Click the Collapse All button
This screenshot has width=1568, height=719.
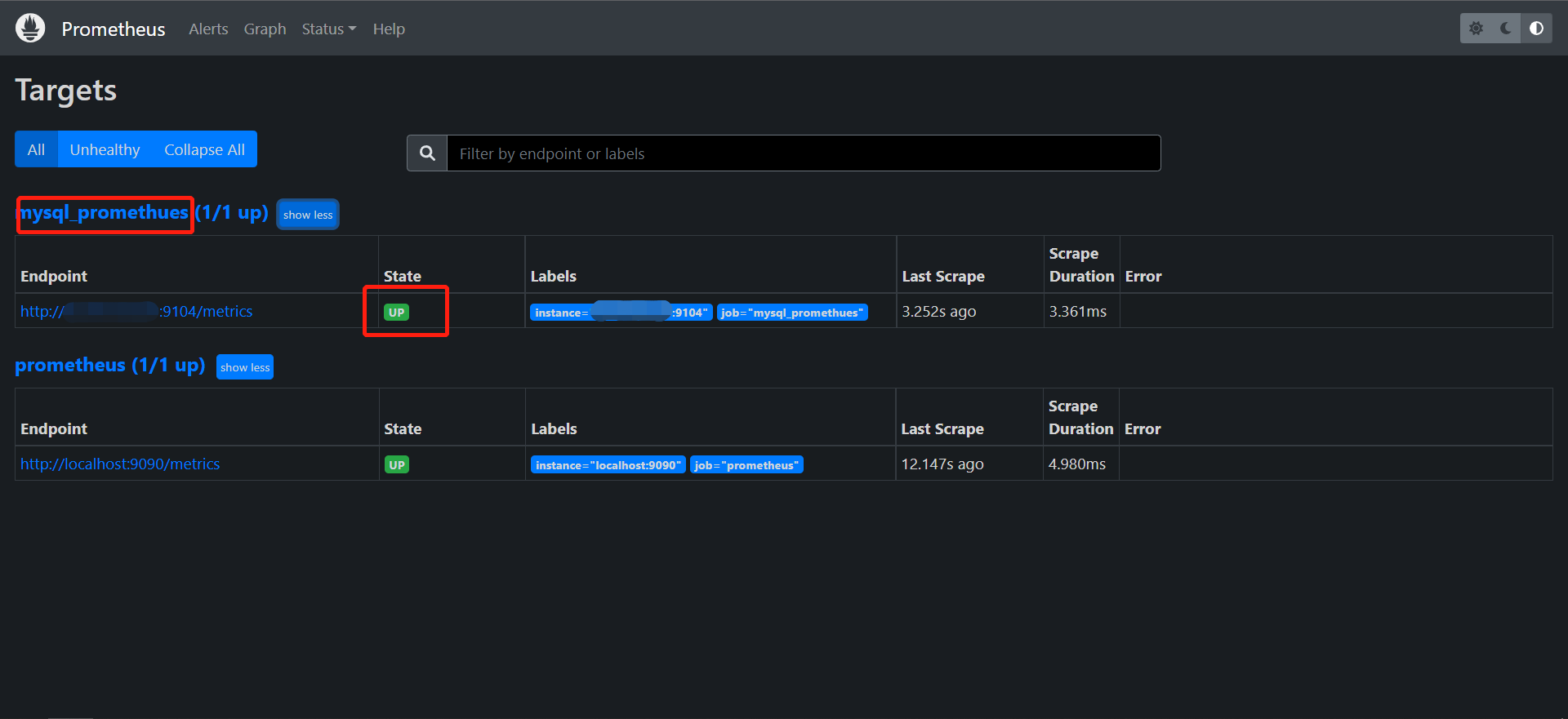(204, 149)
